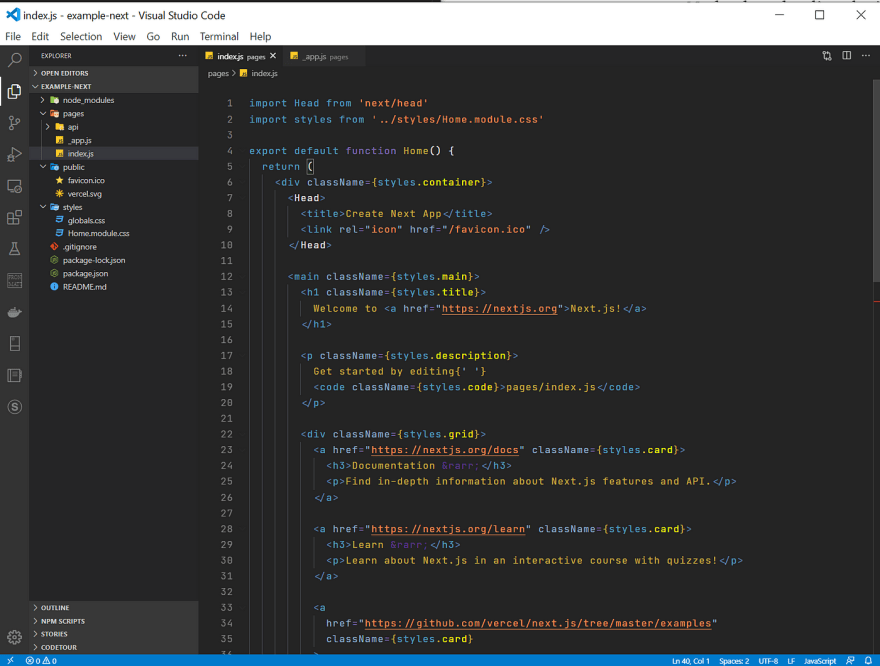Click the circled S icon in activity bar
Screen dimensions: 880x666
[15, 407]
